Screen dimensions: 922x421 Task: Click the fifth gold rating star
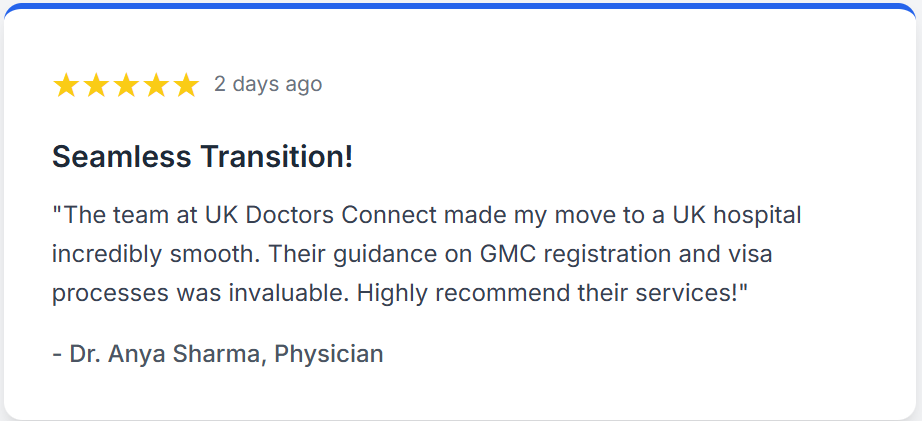click(x=186, y=85)
